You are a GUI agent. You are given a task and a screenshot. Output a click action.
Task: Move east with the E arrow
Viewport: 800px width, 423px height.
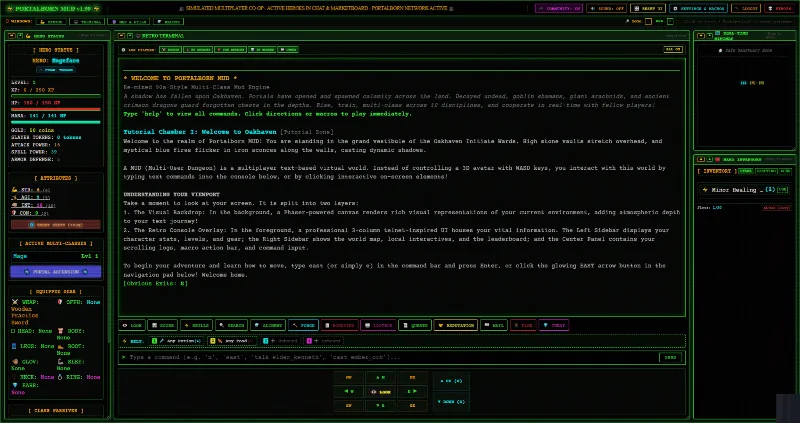pos(412,391)
